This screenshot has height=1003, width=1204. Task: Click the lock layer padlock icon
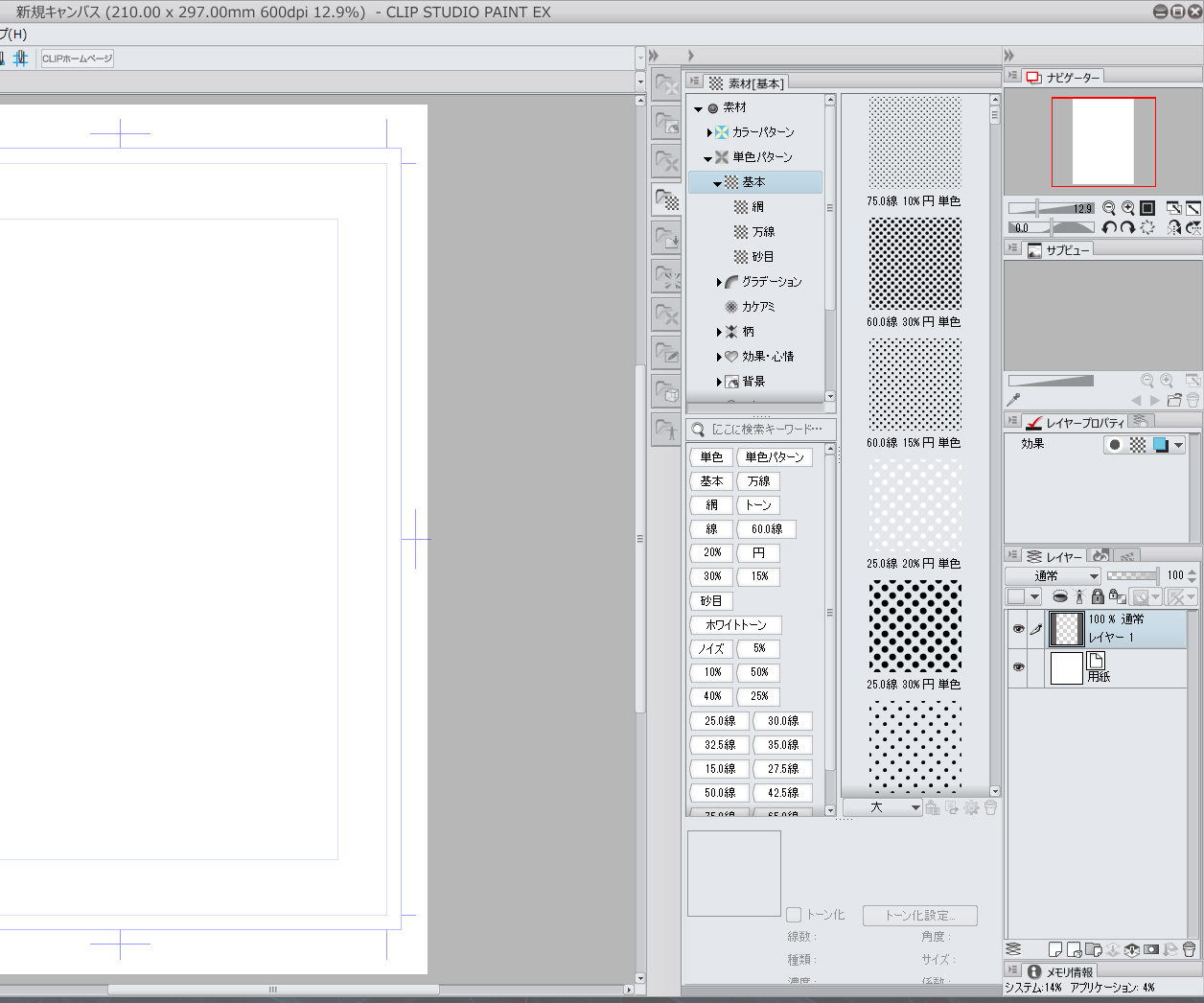pos(1098,596)
